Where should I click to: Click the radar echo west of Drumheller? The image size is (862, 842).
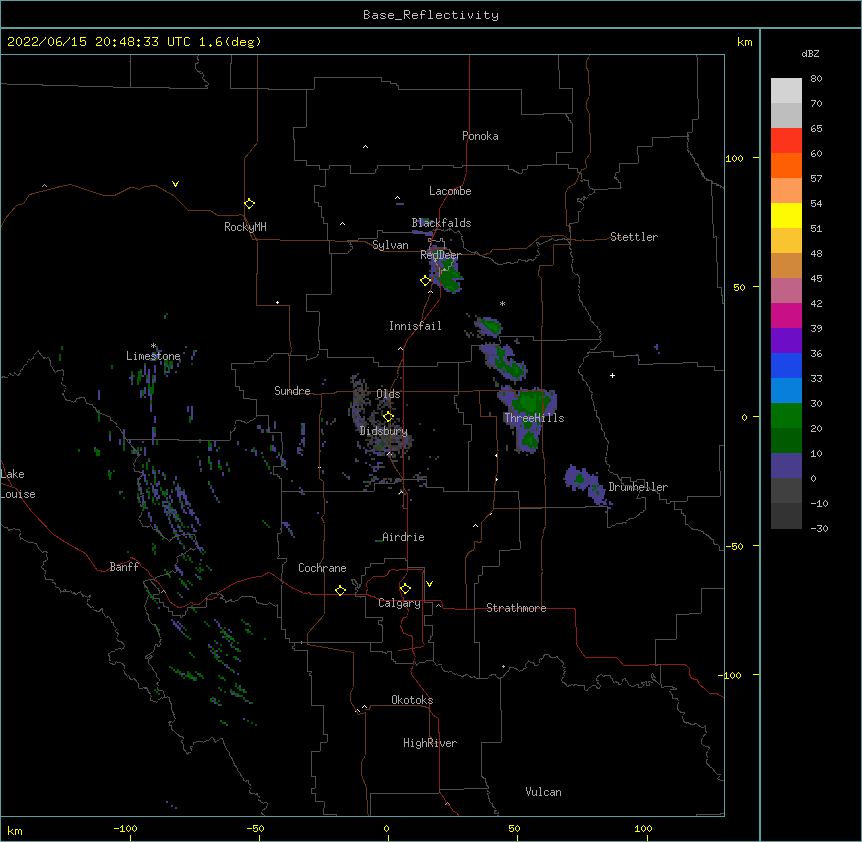587,484
